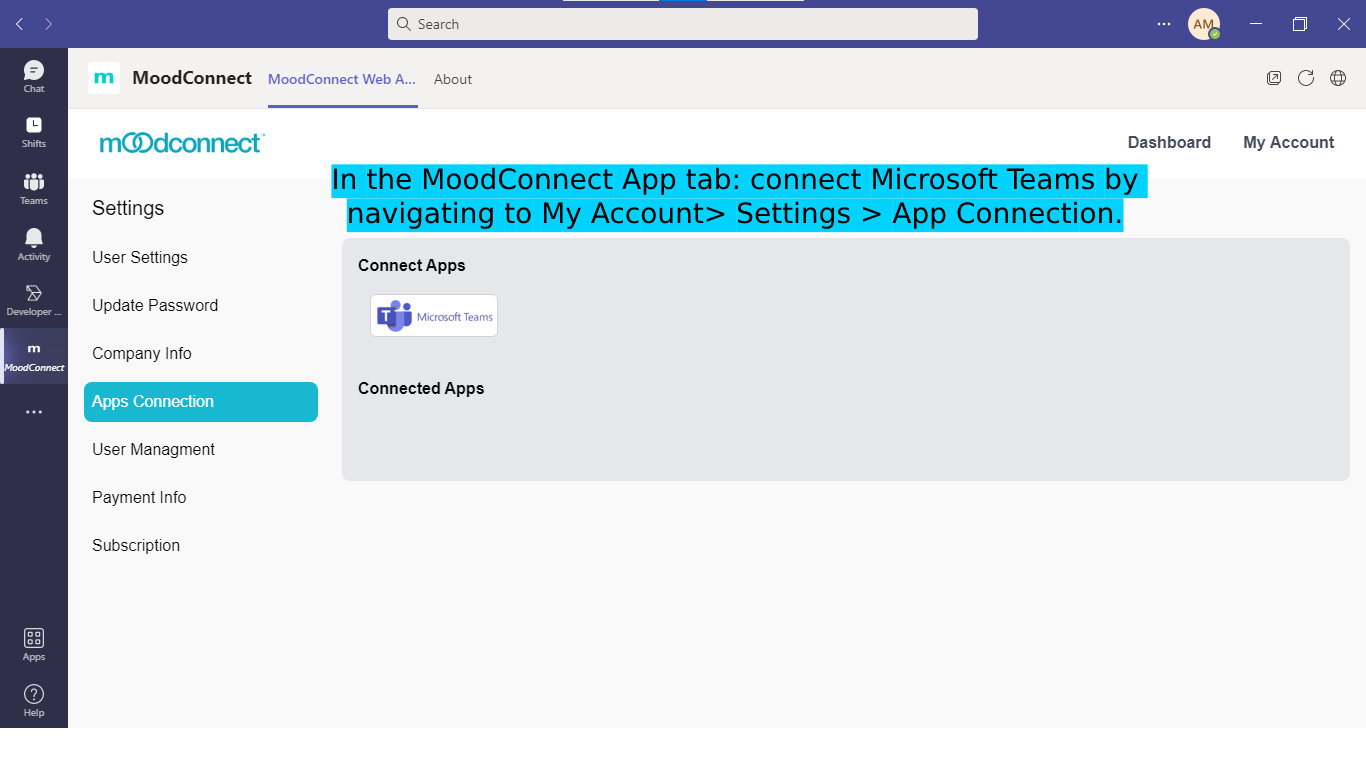Reload the MoodConnect tab

point(1306,78)
